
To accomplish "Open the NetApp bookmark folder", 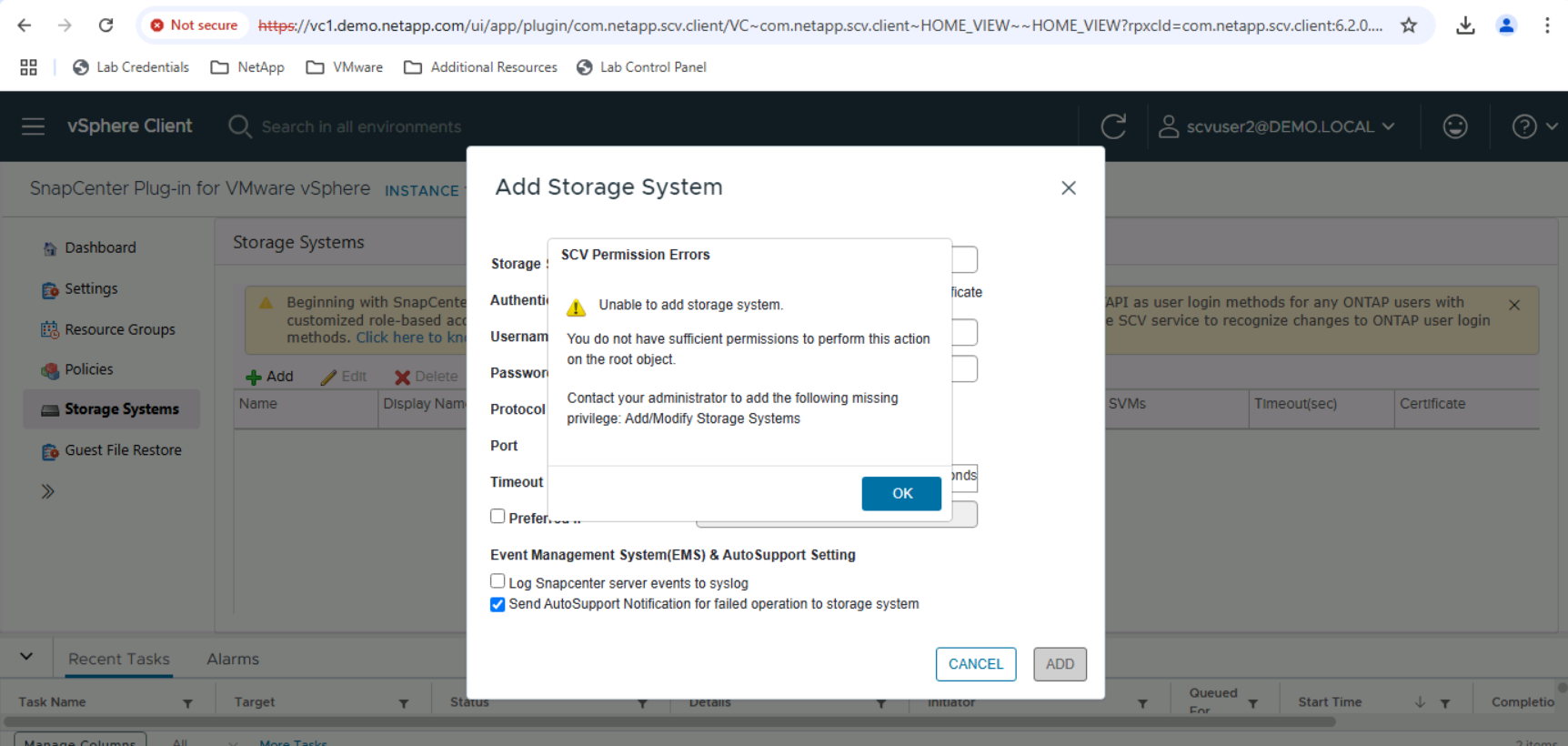I will pos(247,67).
